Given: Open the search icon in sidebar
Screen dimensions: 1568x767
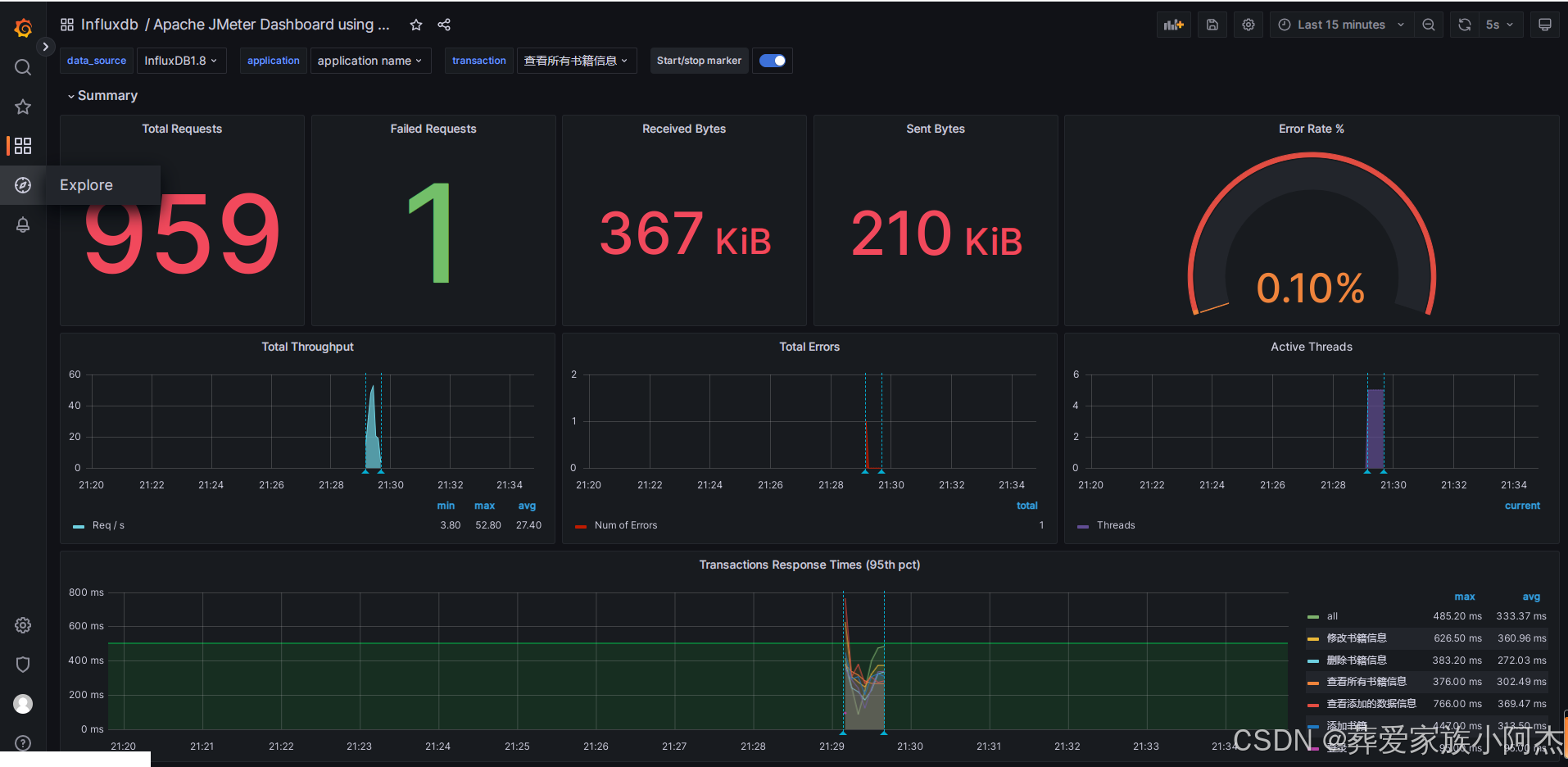Looking at the screenshot, I should point(23,67).
